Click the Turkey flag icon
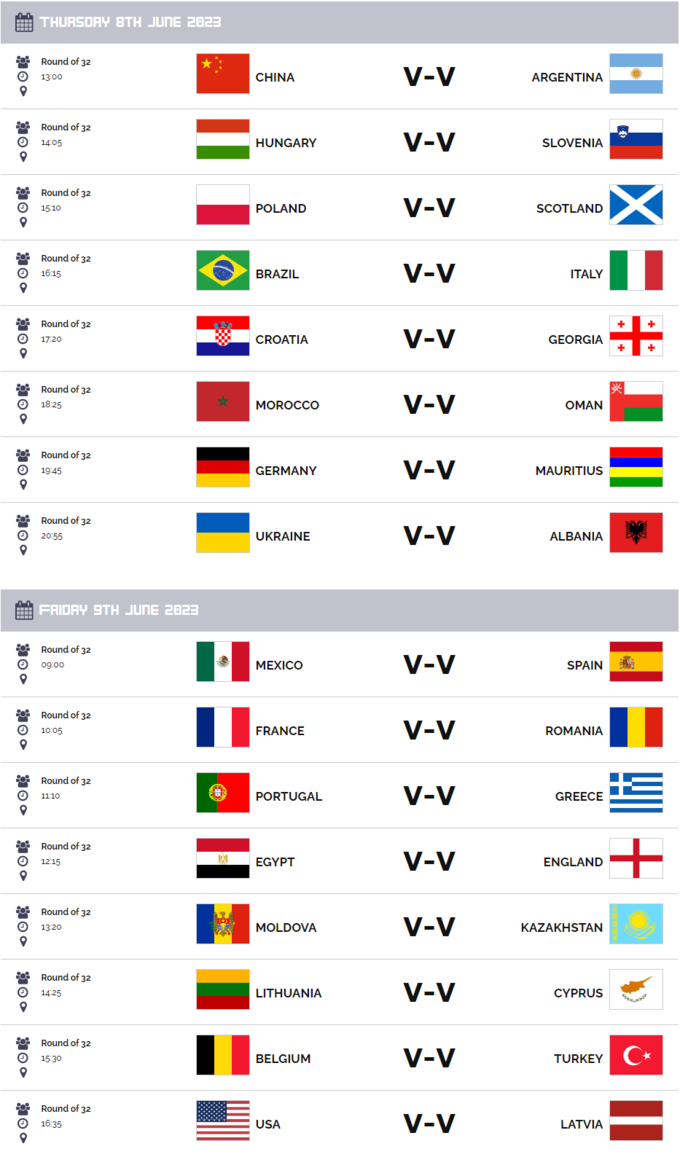Screen dimensions: 680x1157 point(636,1055)
